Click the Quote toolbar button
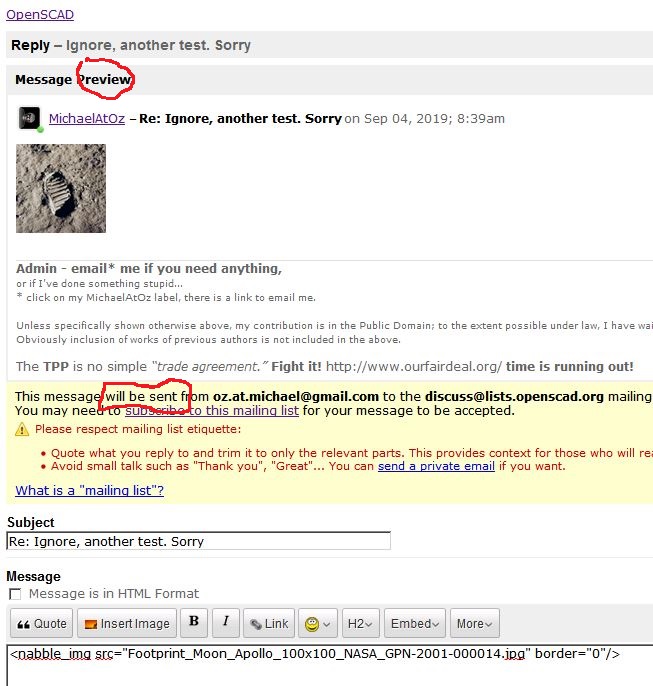The width and height of the screenshot is (653, 686). (x=41, y=623)
